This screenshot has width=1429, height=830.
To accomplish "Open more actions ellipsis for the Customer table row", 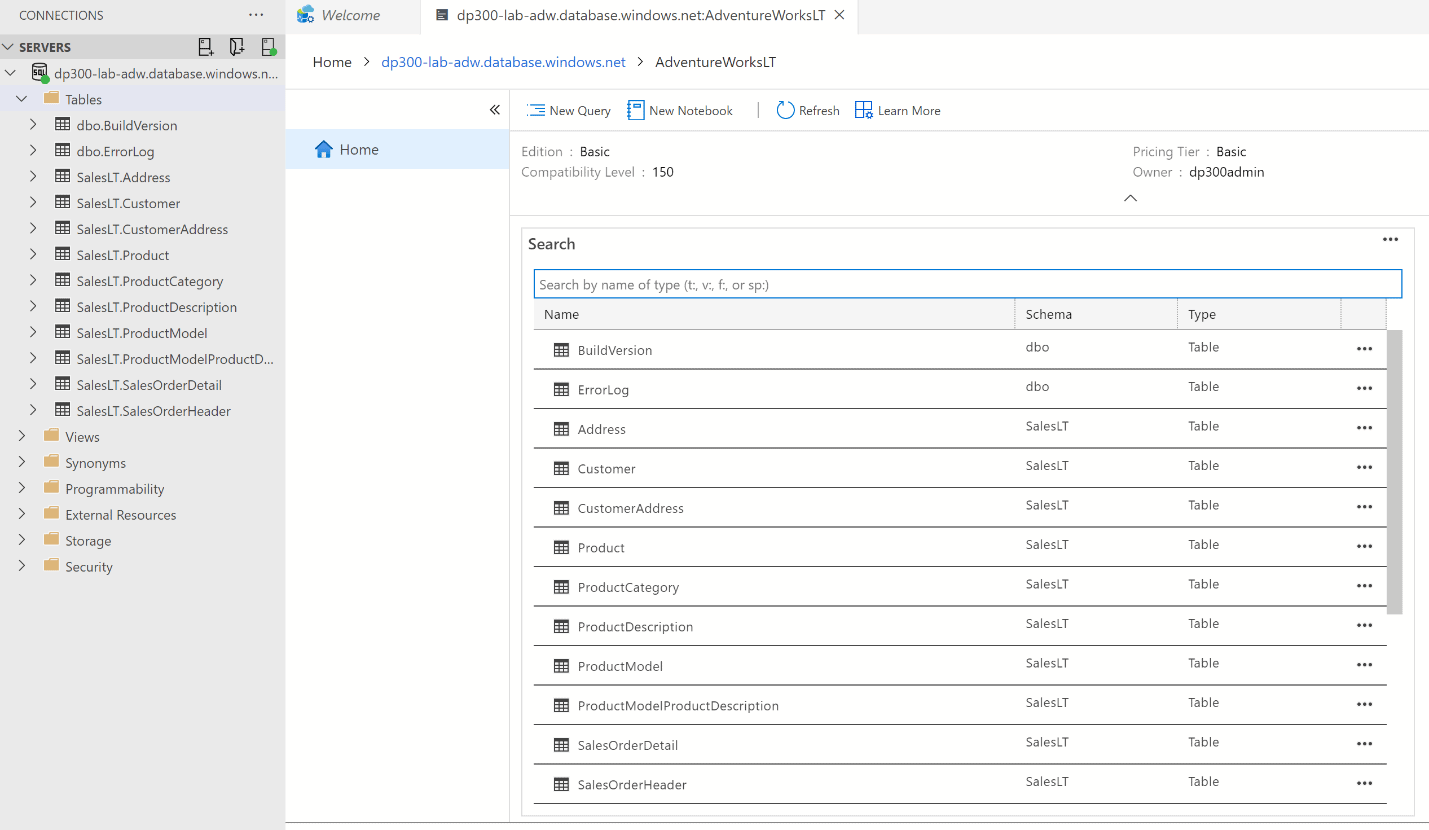I will click(x=1364, y=467).
